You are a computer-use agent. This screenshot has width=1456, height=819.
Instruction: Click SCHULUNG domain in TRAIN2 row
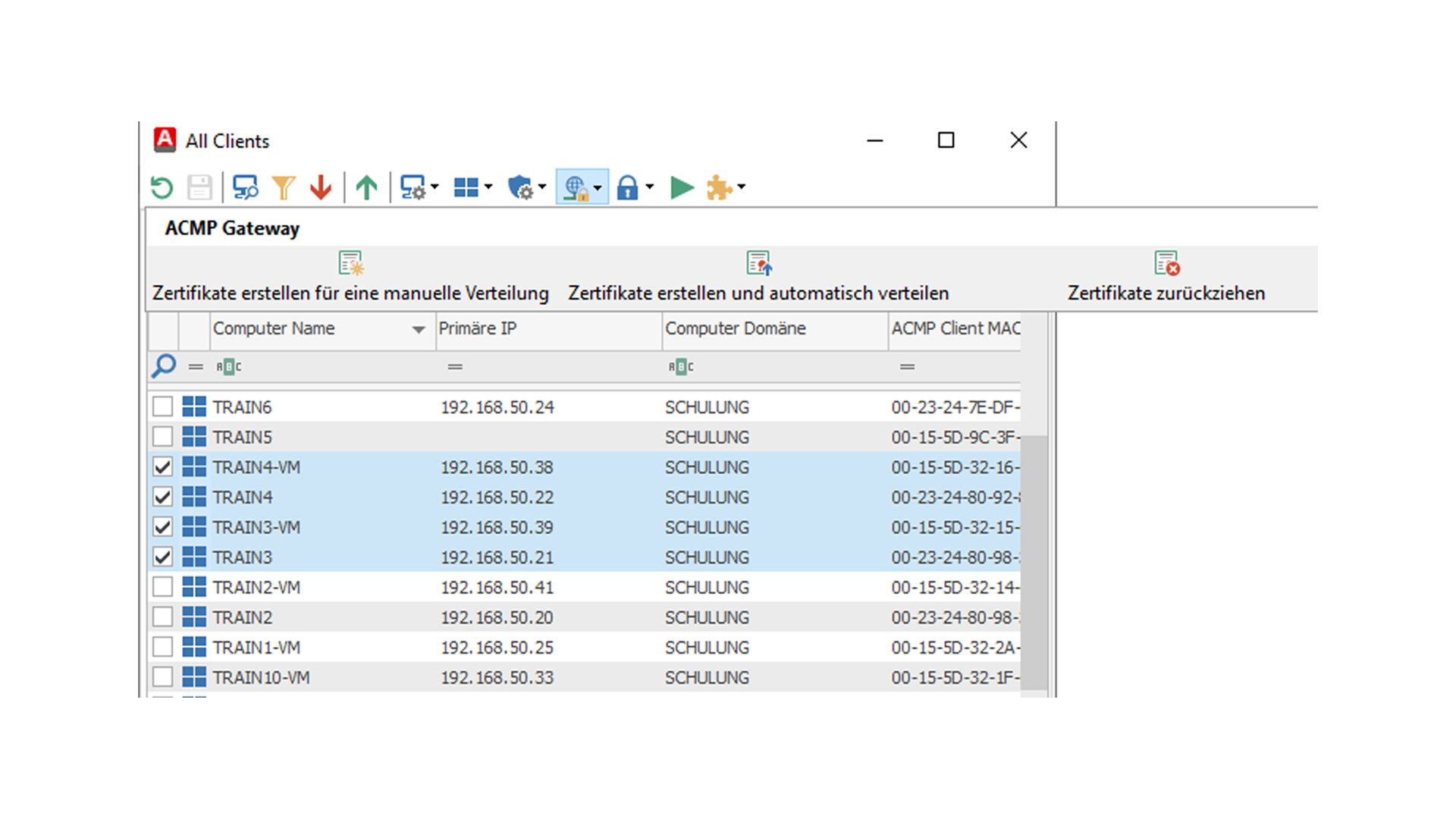[x=707, y=618]
